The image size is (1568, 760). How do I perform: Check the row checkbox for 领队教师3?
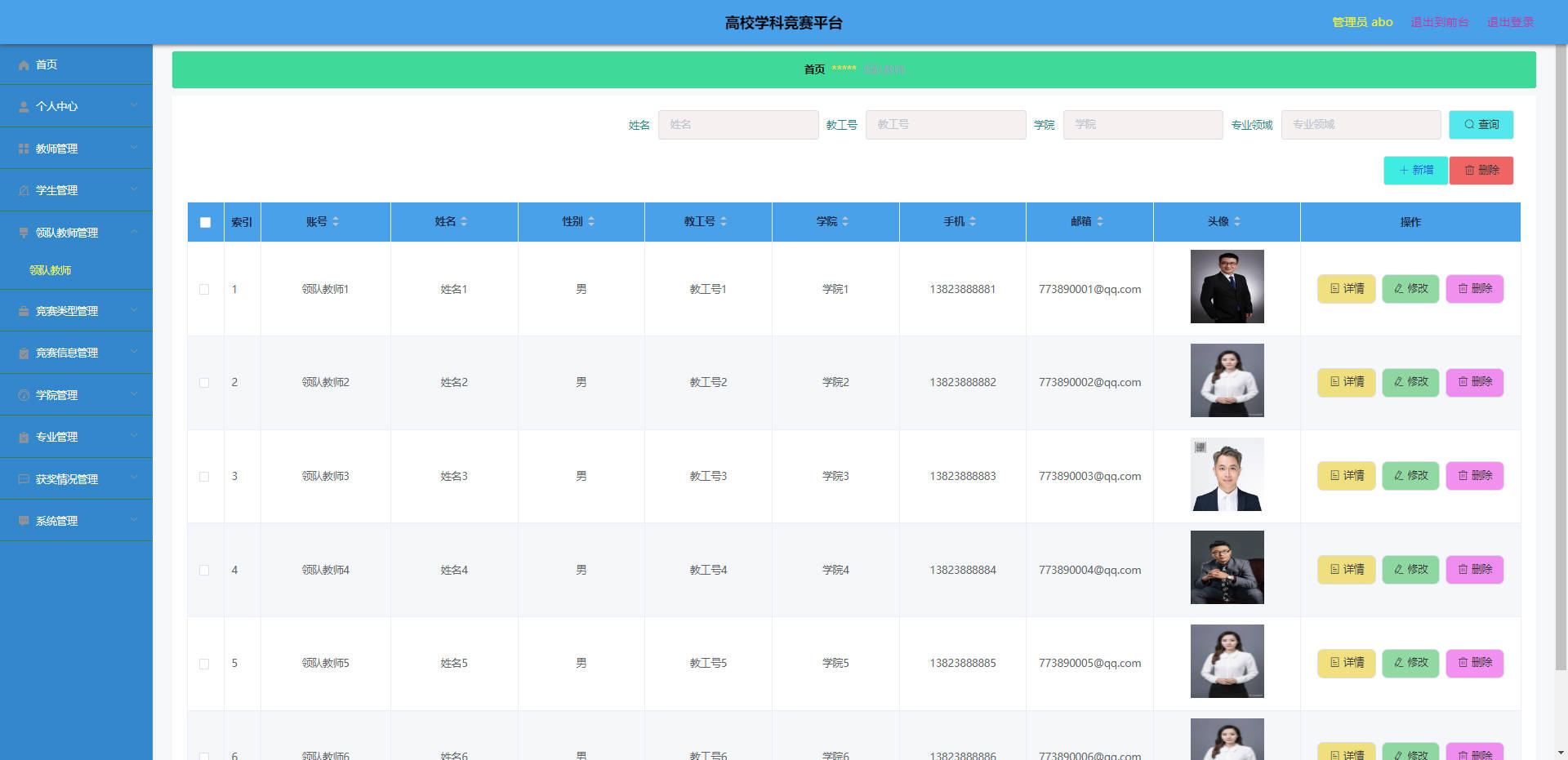coord(204,476)
